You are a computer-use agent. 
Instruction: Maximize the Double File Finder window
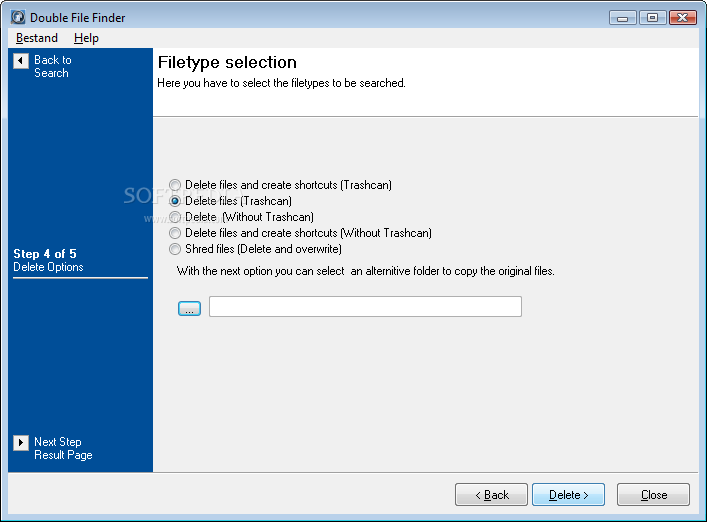click(652, 17)
